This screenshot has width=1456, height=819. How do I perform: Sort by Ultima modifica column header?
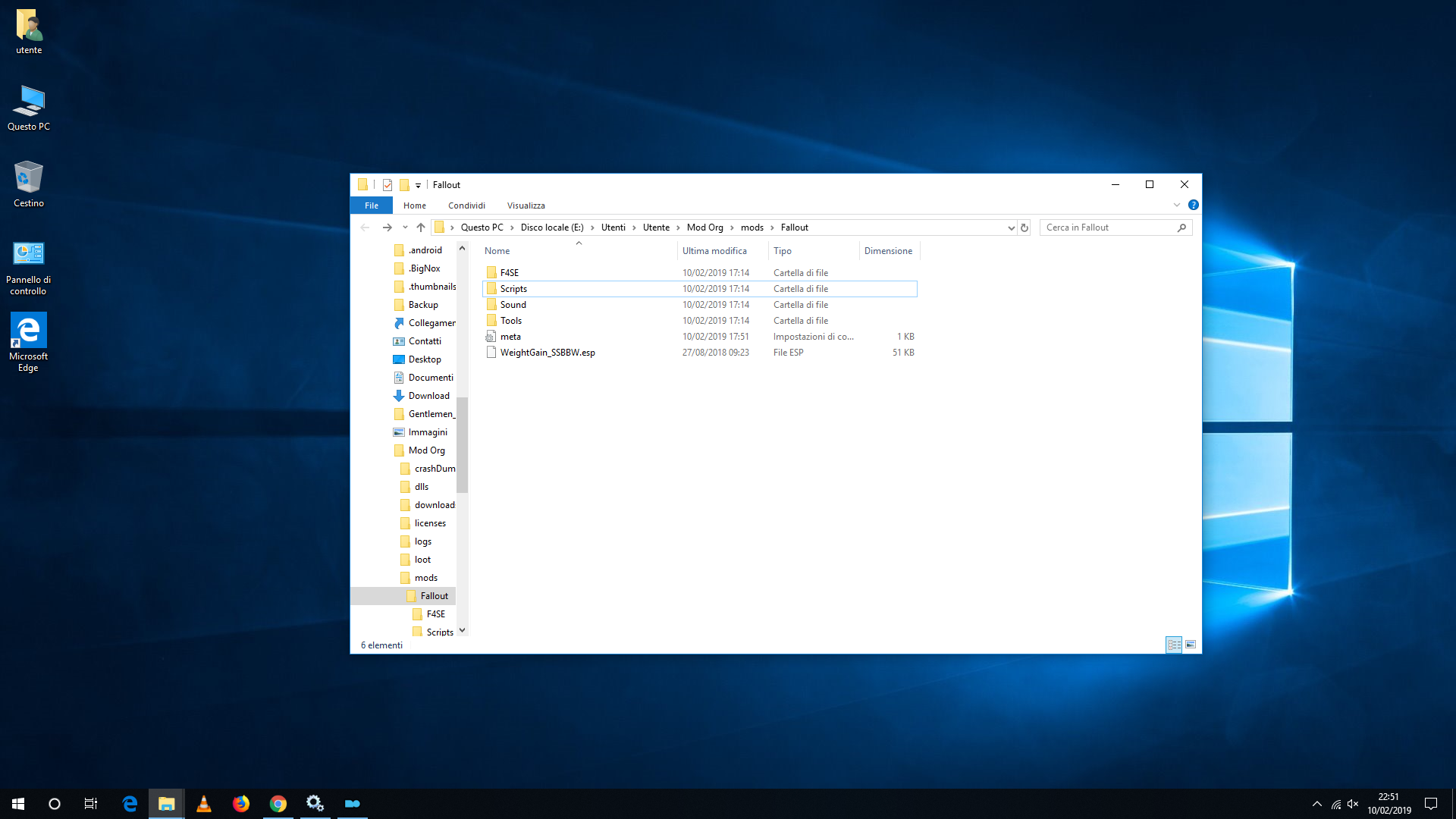point(714,251)
